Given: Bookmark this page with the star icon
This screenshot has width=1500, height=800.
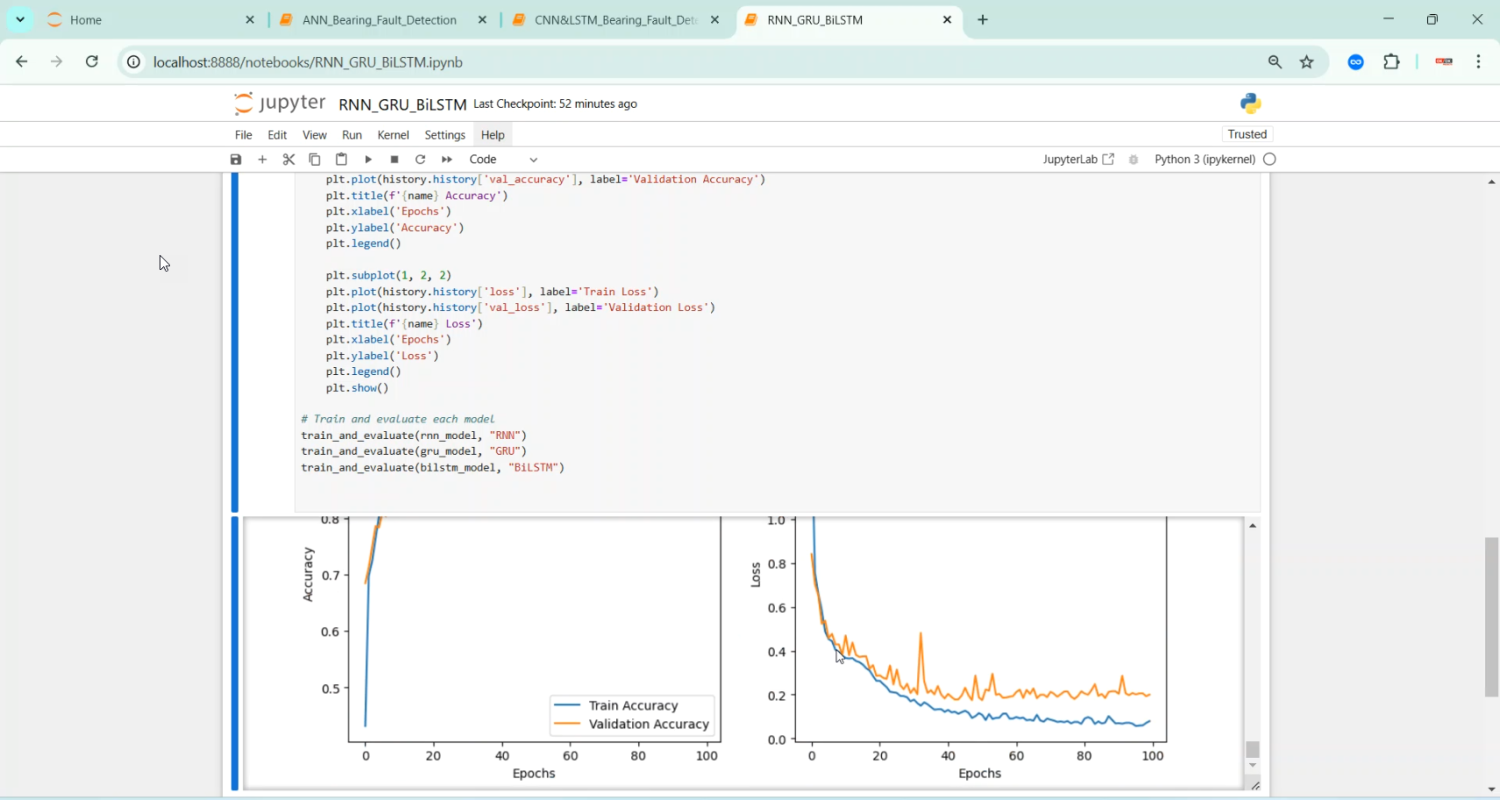Looking at the screenshot, I should click(1306, 62).
